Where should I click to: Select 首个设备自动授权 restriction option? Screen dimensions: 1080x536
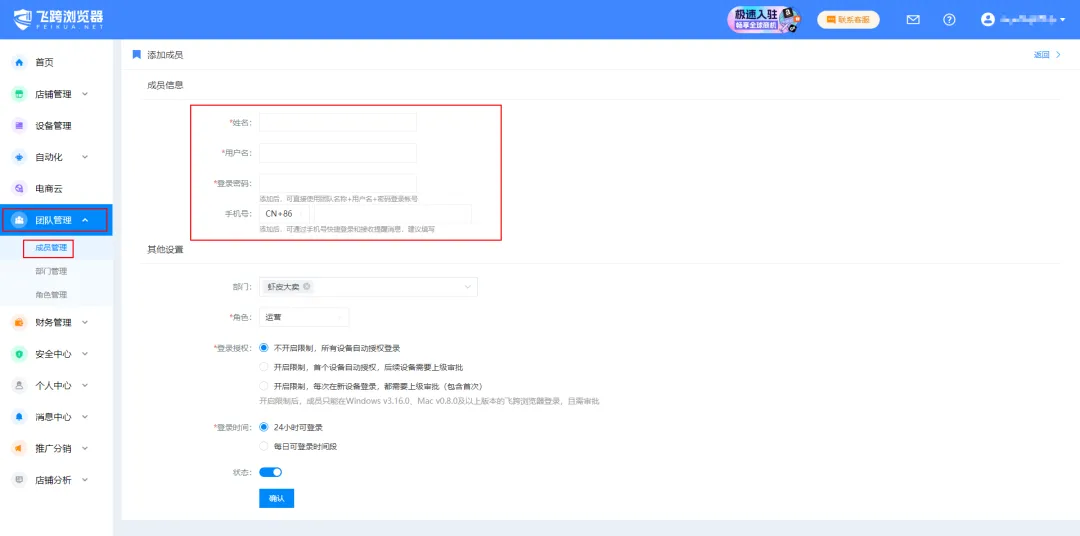point(264,367)
